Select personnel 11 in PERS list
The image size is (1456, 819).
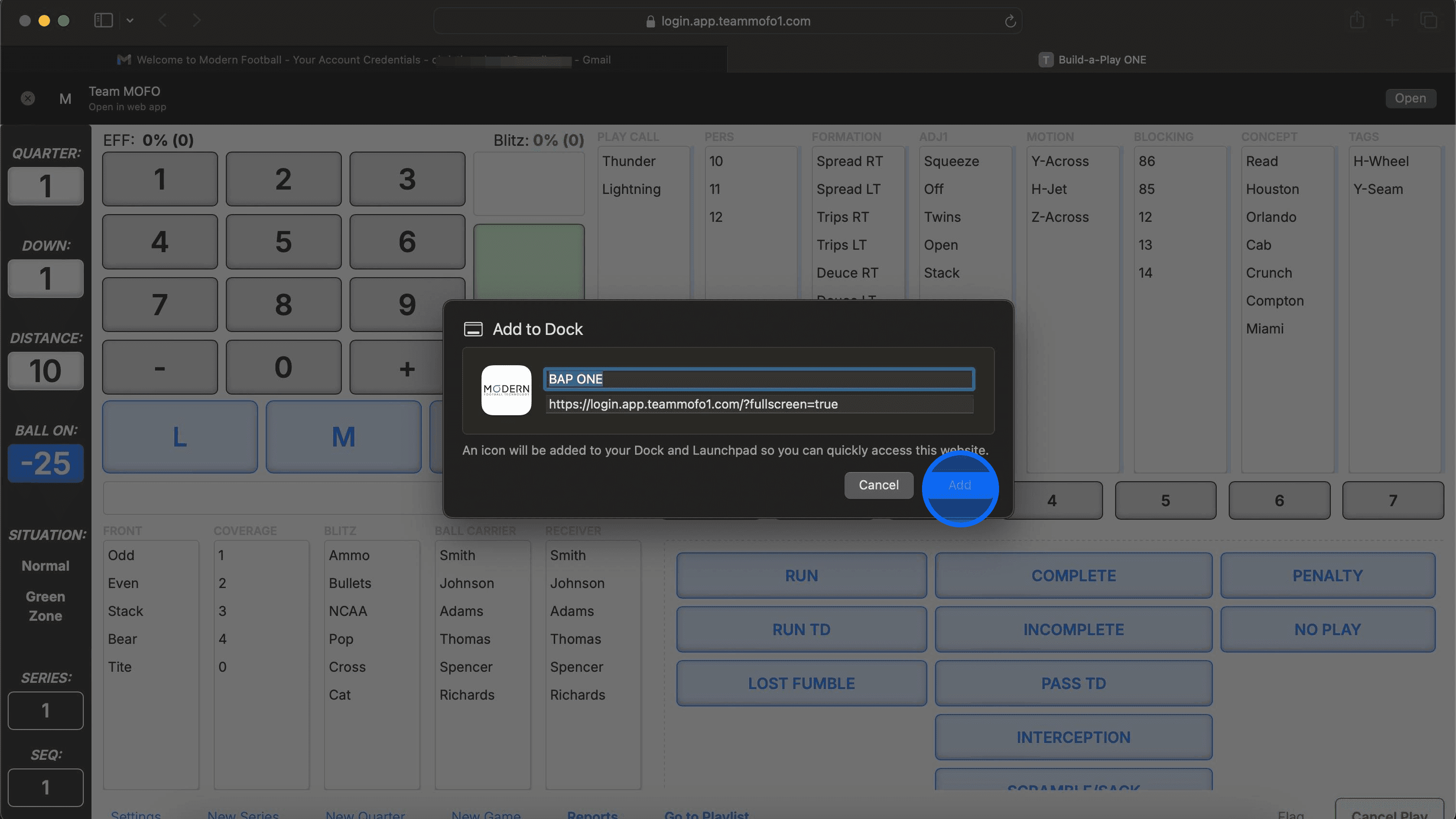715,189
